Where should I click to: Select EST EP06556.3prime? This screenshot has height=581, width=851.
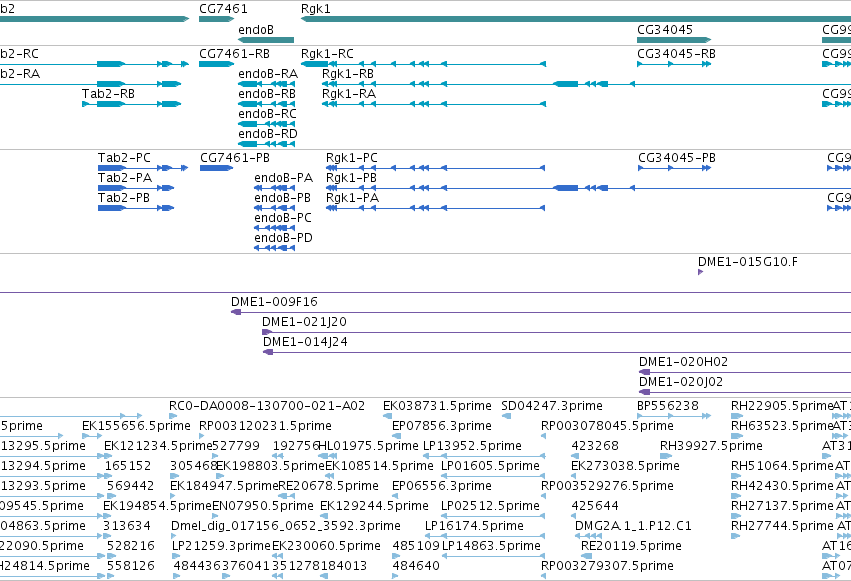[442, 487]
